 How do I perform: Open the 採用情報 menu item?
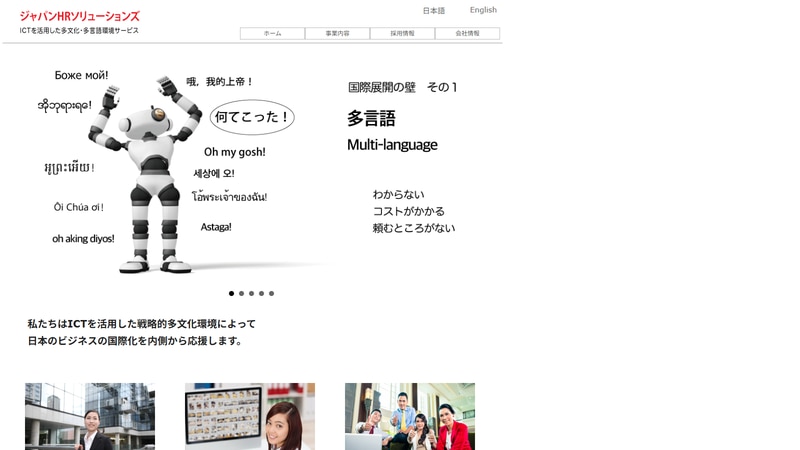pos(403,33)
